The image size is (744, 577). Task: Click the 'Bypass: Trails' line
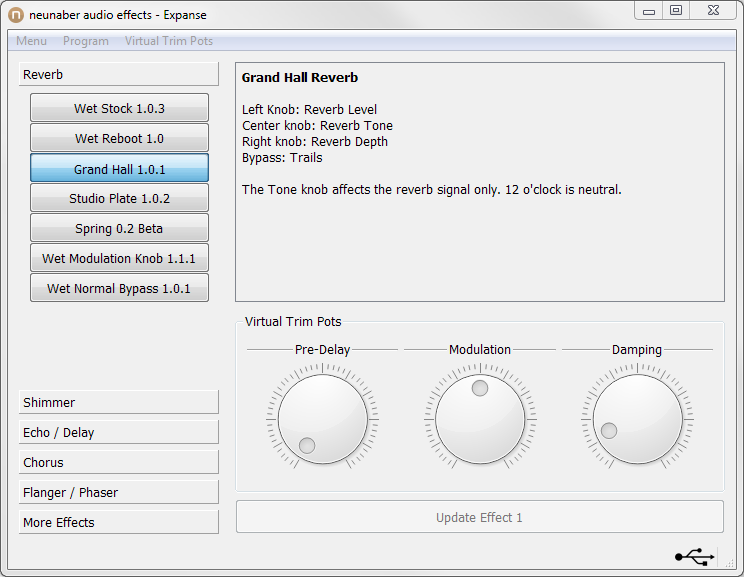point(282,158)
